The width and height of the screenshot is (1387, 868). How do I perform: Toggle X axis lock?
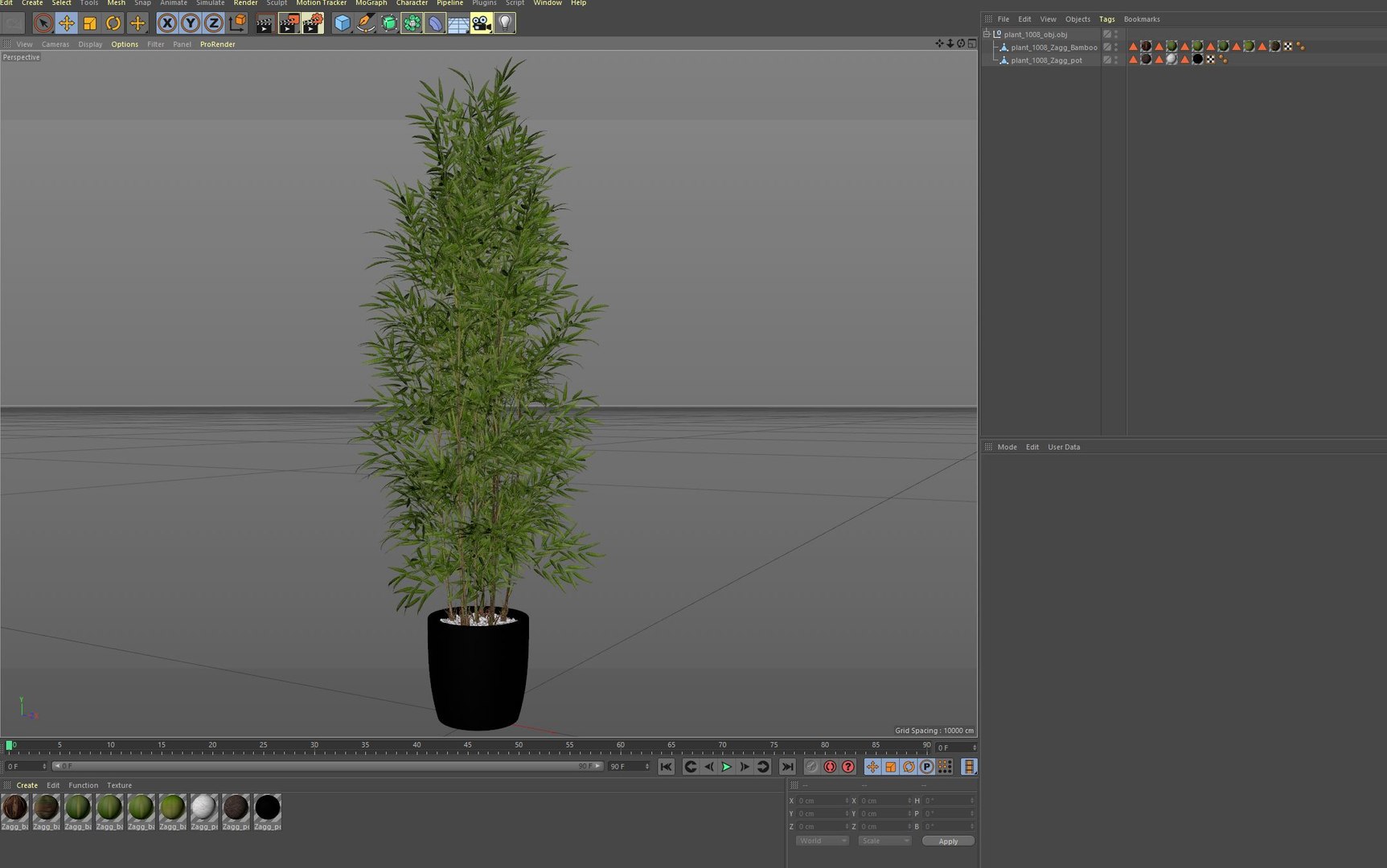tap(167, 23)
